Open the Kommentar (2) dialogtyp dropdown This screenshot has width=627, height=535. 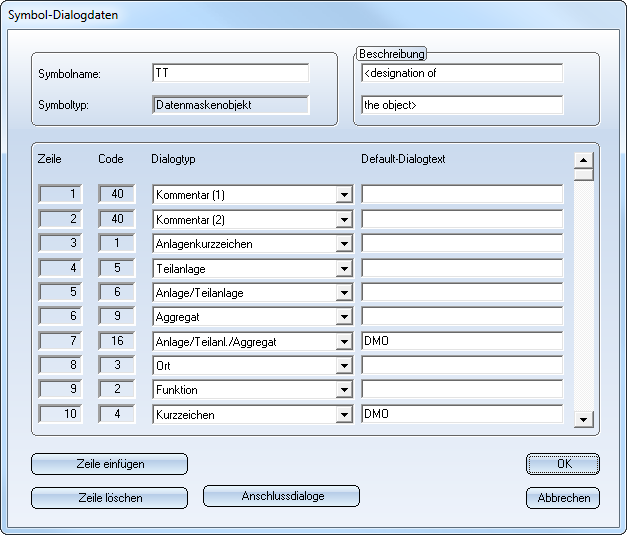(x=344, y=220)
